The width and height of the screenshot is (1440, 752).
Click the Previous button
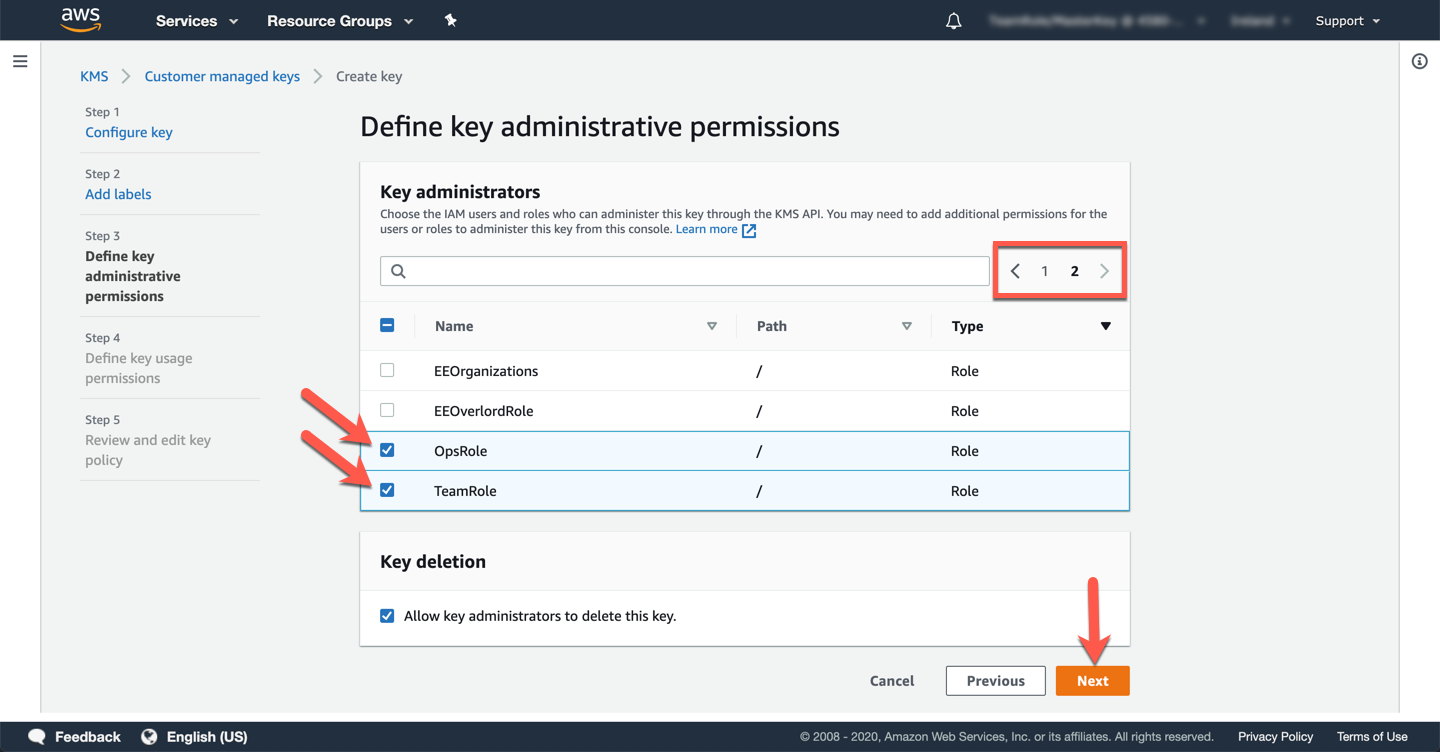coord(995,681)
